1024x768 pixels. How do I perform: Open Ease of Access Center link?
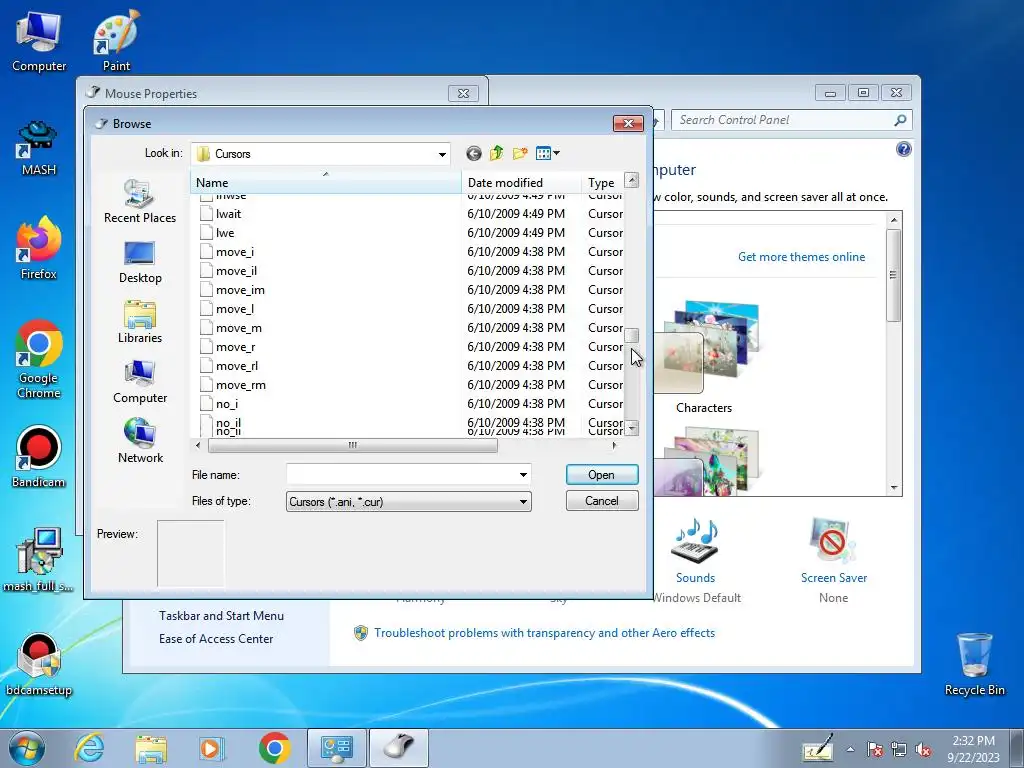[216, 639]
